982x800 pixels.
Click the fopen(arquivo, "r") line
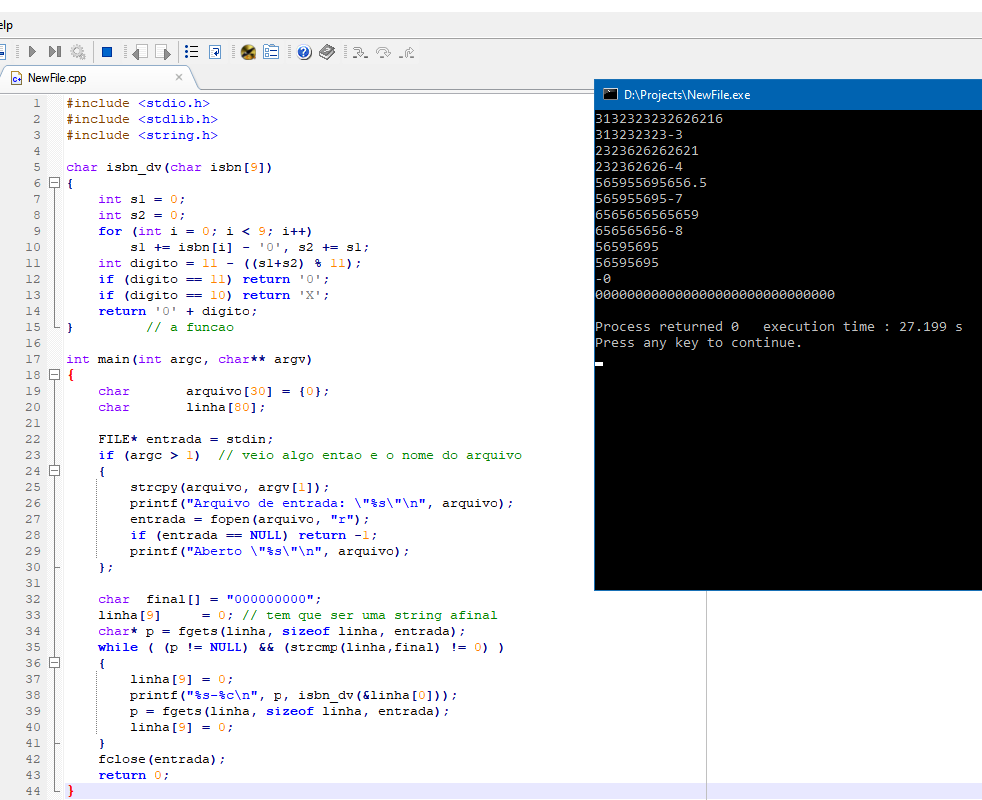coord(250,519)
